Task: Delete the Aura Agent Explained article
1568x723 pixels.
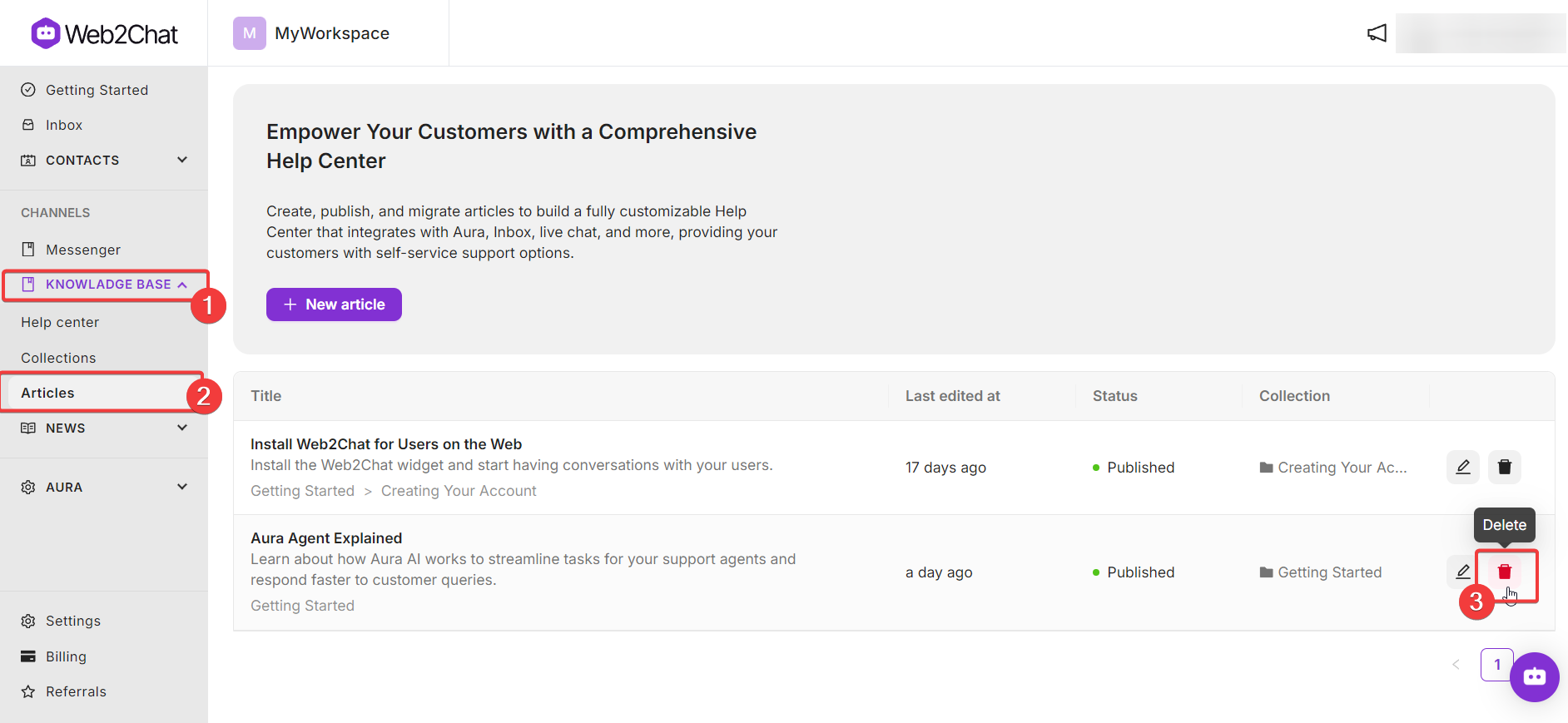Action: (x=1505, y=572)
